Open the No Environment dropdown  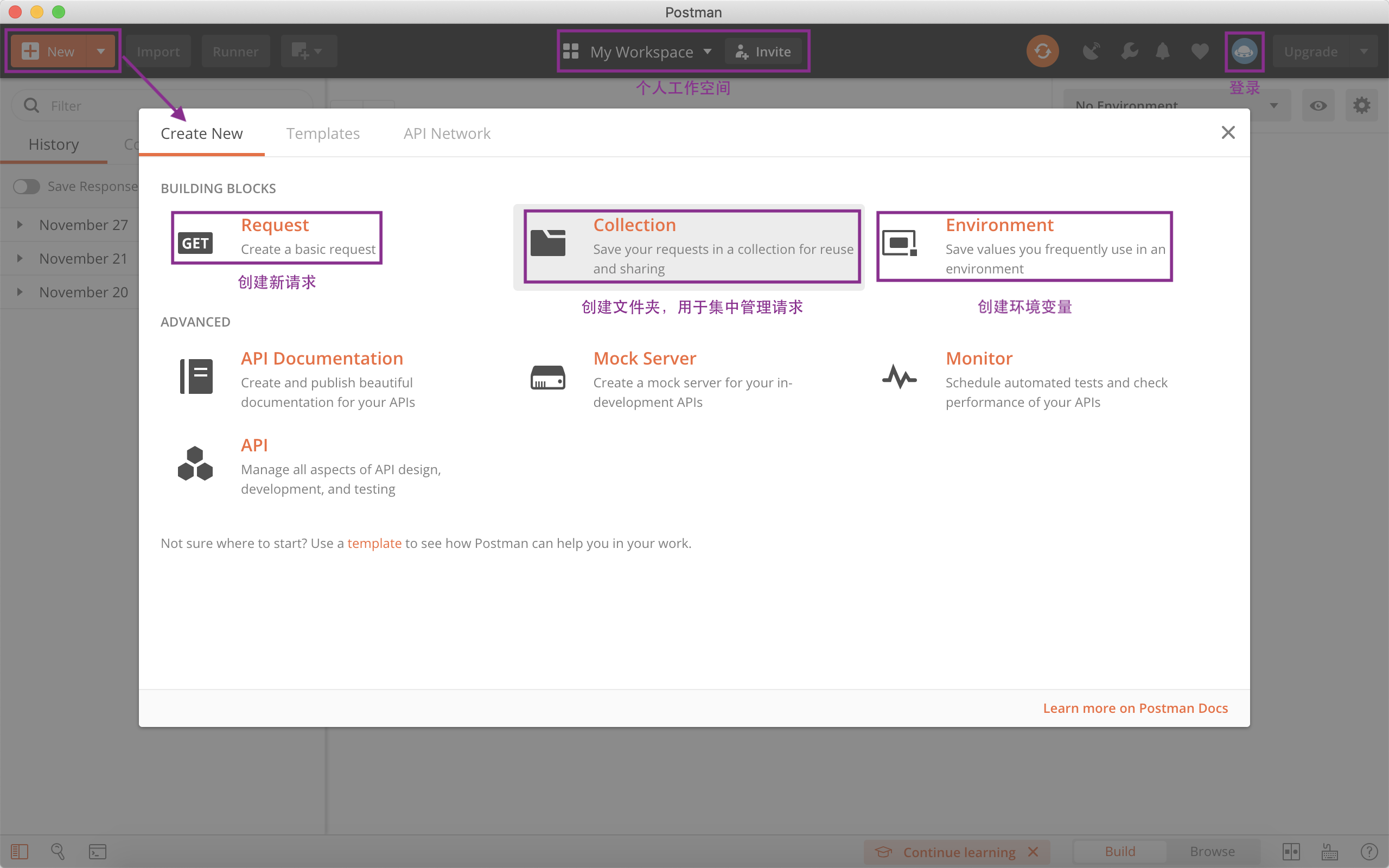[x=1177, y=106]
